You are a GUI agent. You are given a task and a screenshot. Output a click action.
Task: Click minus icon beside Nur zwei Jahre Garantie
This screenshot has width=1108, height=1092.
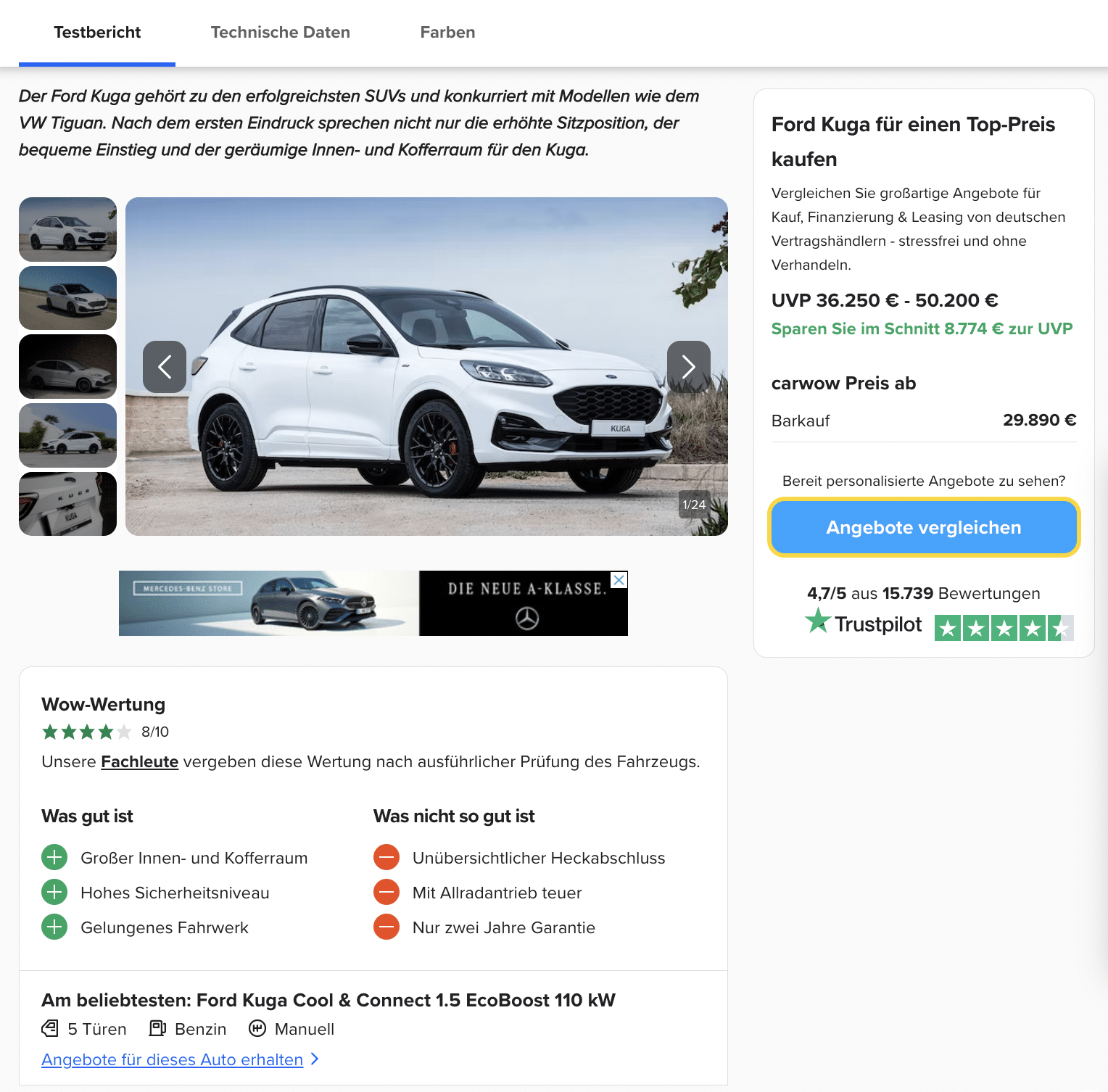click(x=386, y=927)
